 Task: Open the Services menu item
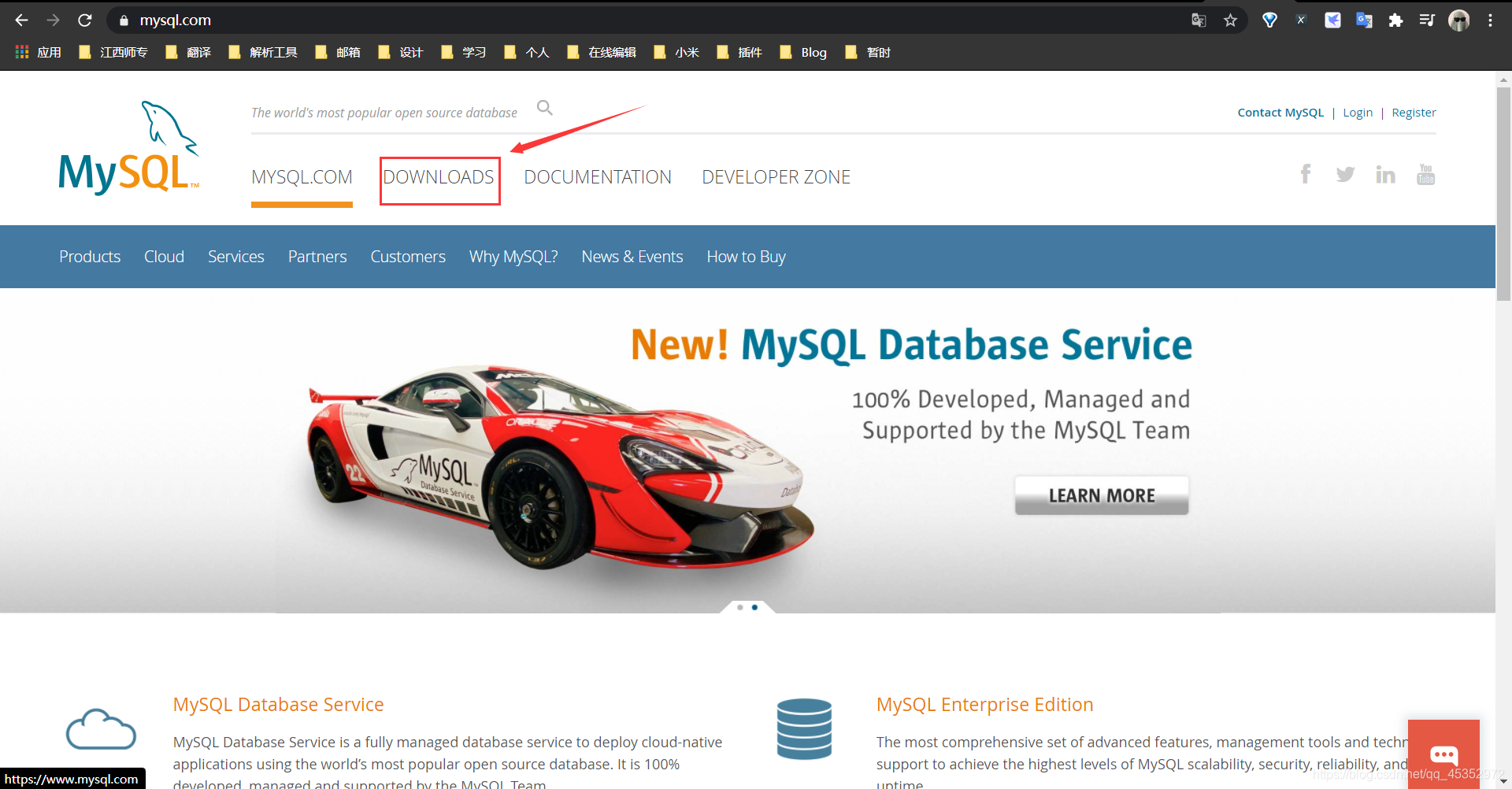pos(236,257)
